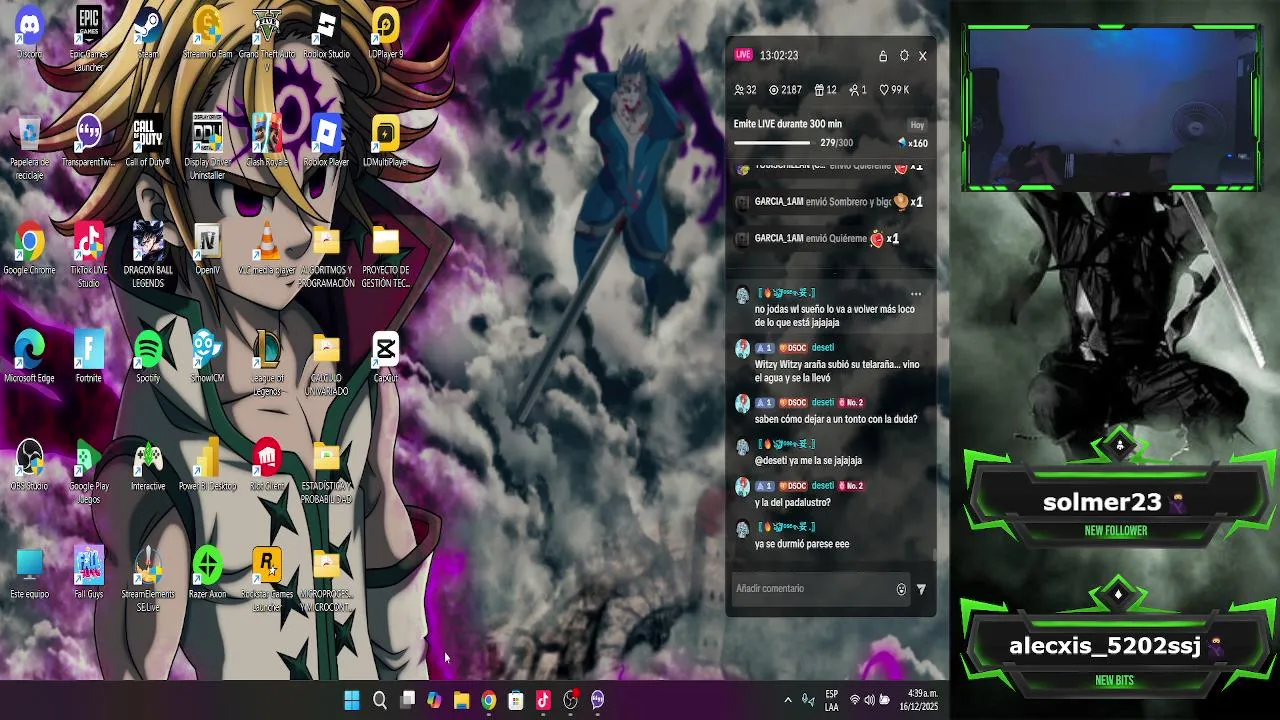This screenshot has height=720, width=1280.
Task: Click the gifts count 12
Action: (x=825, y=90)
